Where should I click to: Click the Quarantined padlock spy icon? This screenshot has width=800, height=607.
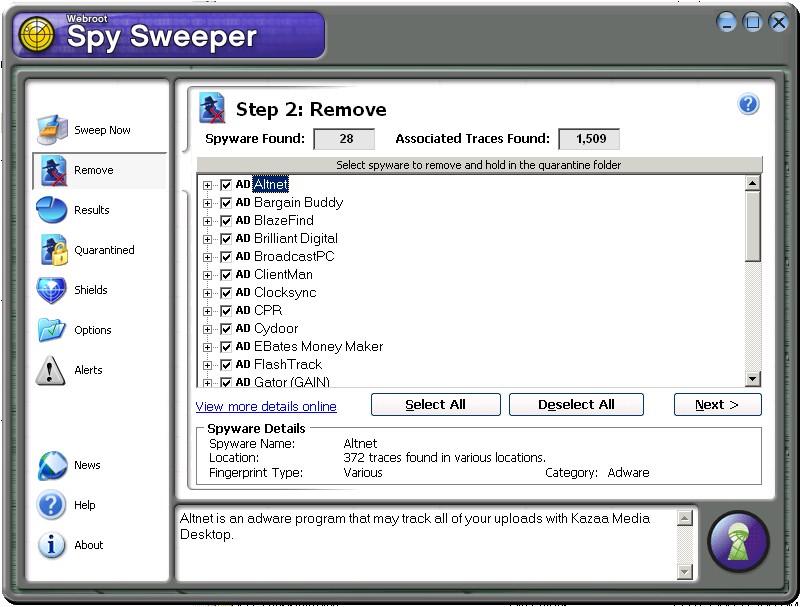click(x=55, y=250)
